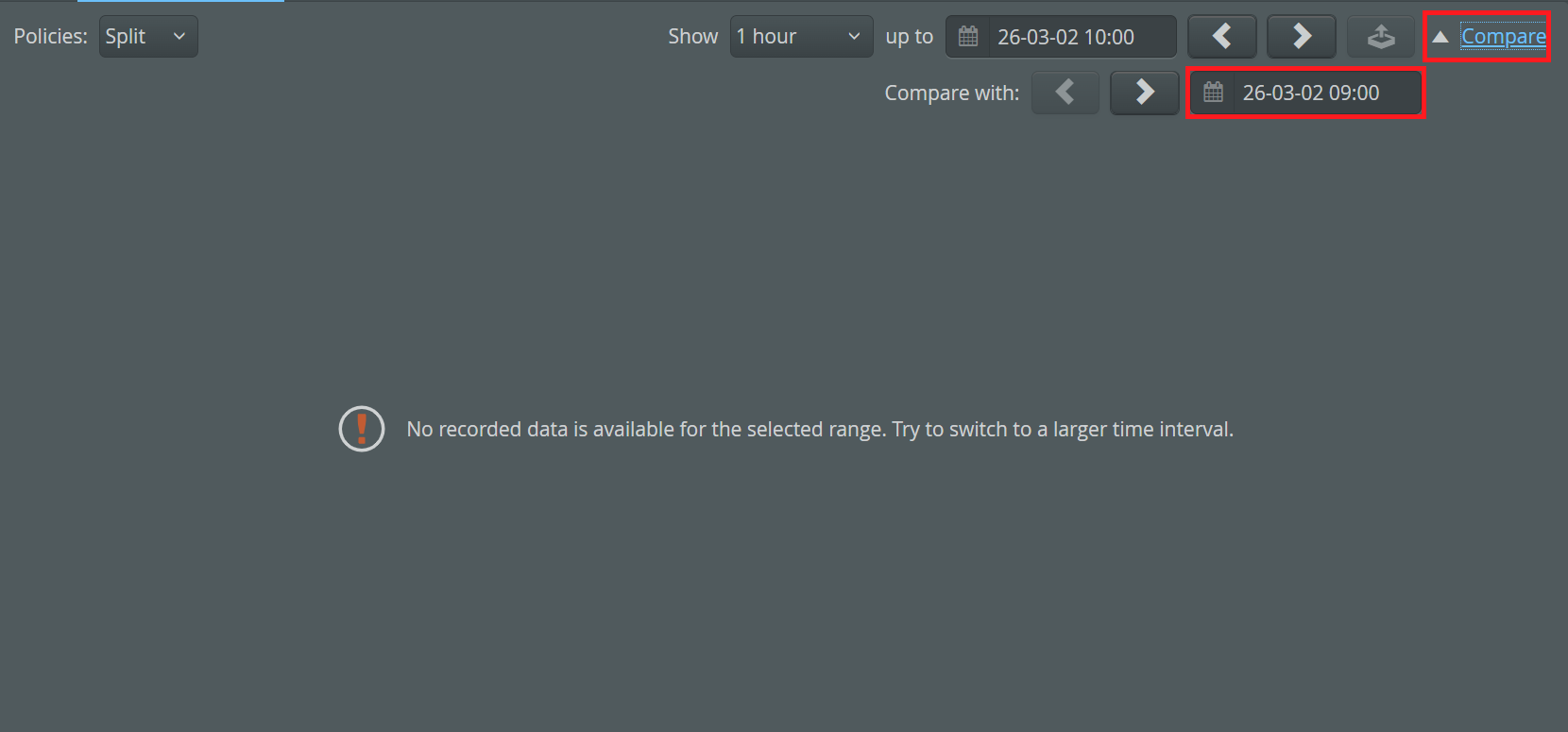
Task: Collapse the Compare section using the triangle
Action: click(1440, 37)
